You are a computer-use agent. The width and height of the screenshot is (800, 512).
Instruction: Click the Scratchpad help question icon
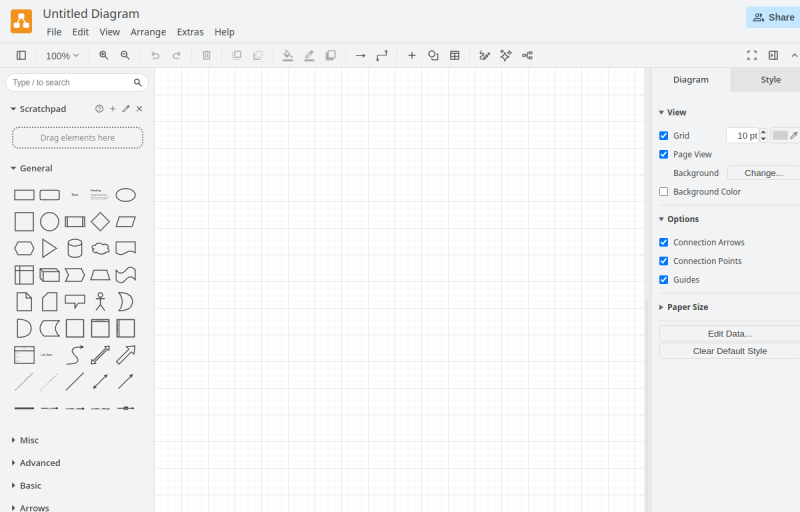click(x=99, y=109)
